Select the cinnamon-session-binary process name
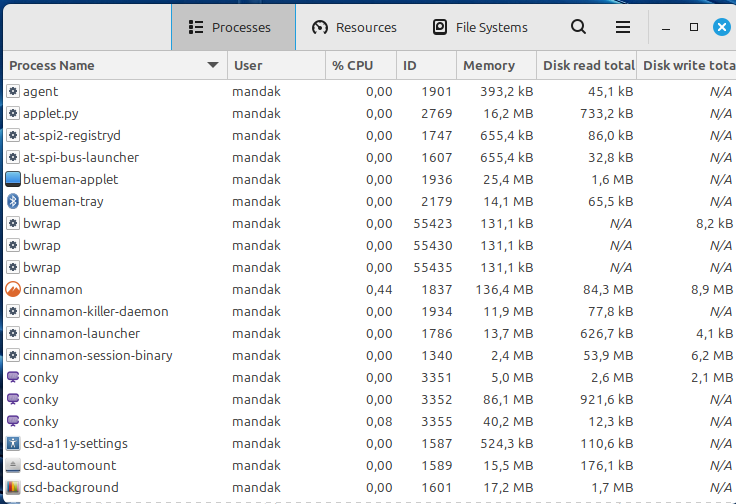 (98, 356)
